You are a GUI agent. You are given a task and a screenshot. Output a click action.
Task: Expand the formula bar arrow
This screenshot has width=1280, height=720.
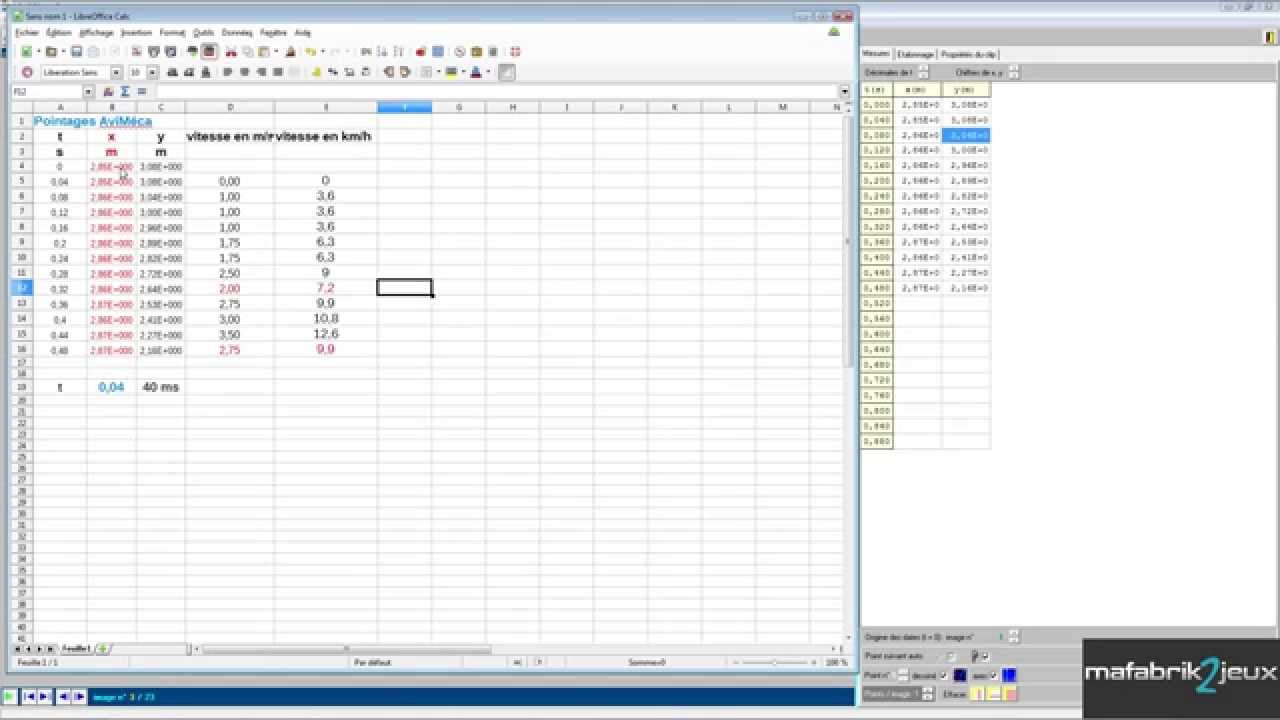pyautogui.click(x=845, y=91)
